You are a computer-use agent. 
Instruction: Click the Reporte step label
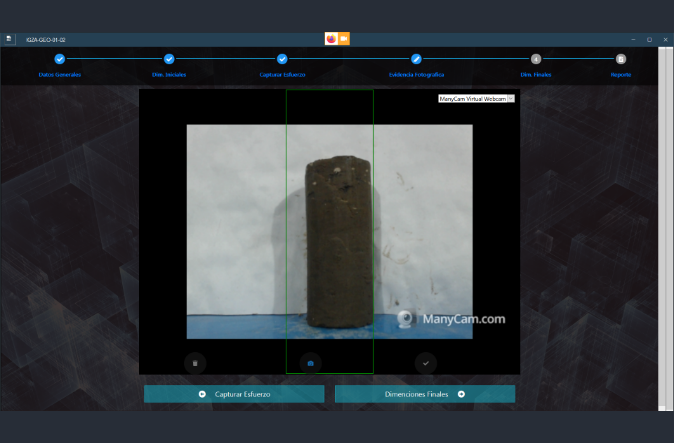[621, 75]
